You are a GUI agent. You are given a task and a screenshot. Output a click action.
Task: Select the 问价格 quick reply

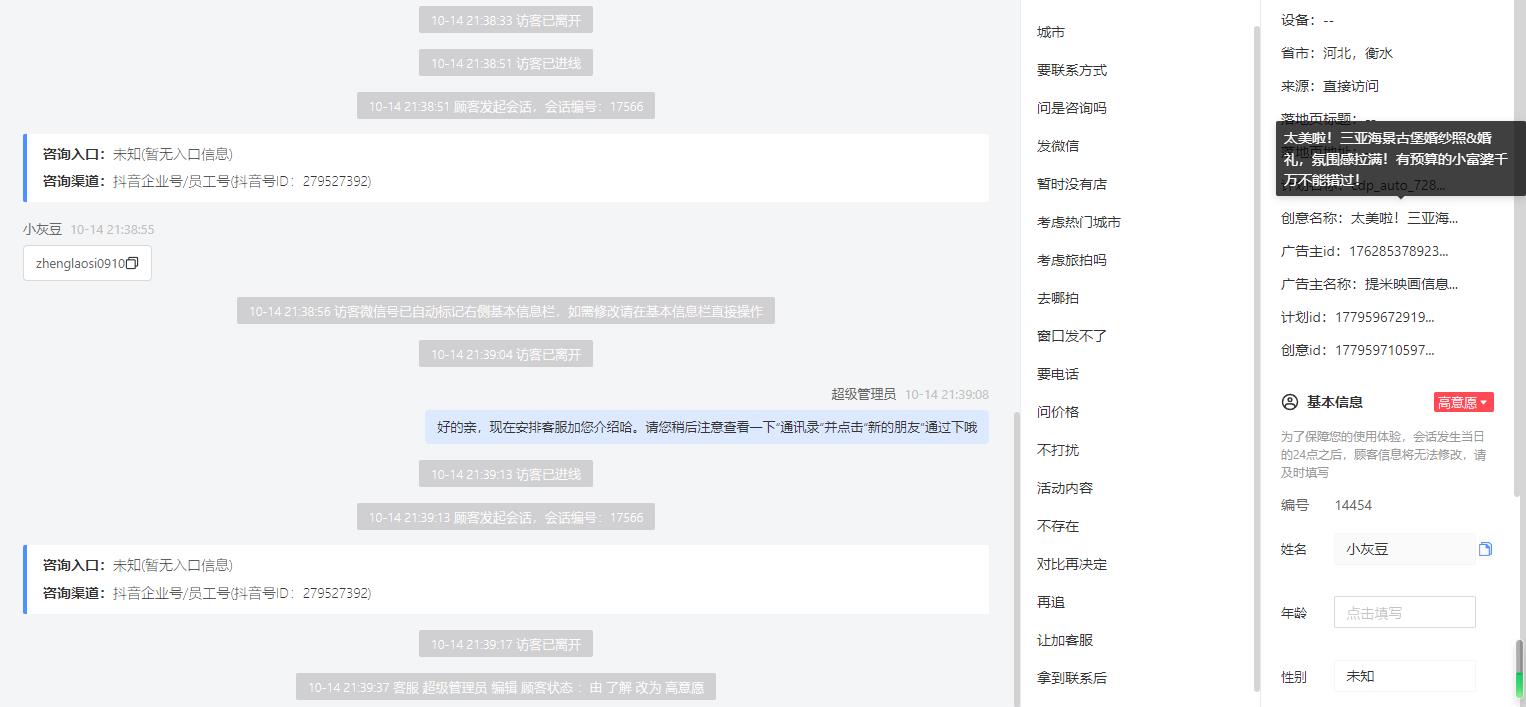1058,412
